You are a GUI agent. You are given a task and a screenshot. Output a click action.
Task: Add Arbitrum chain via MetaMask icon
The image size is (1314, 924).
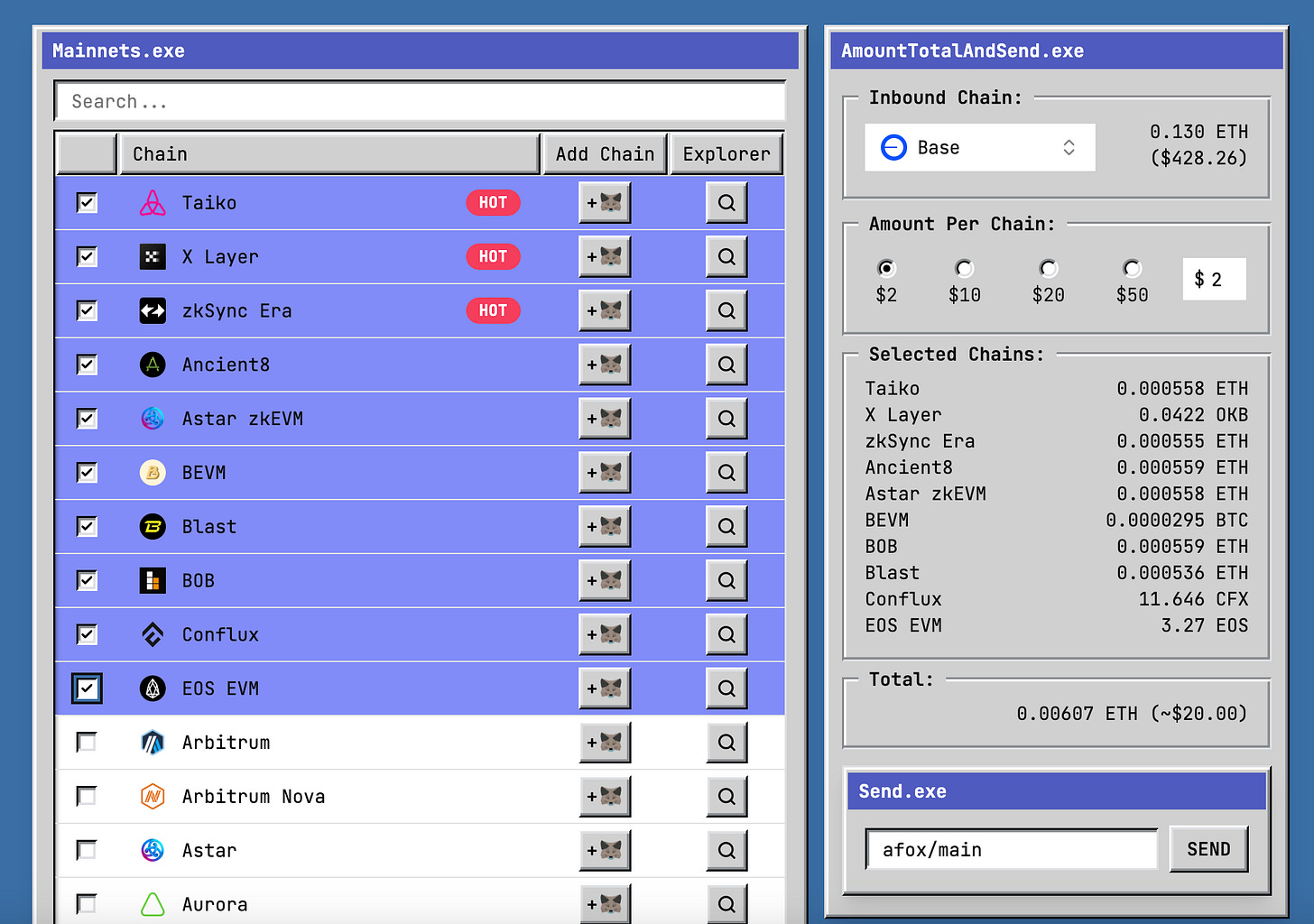click(x=605, y=743)
